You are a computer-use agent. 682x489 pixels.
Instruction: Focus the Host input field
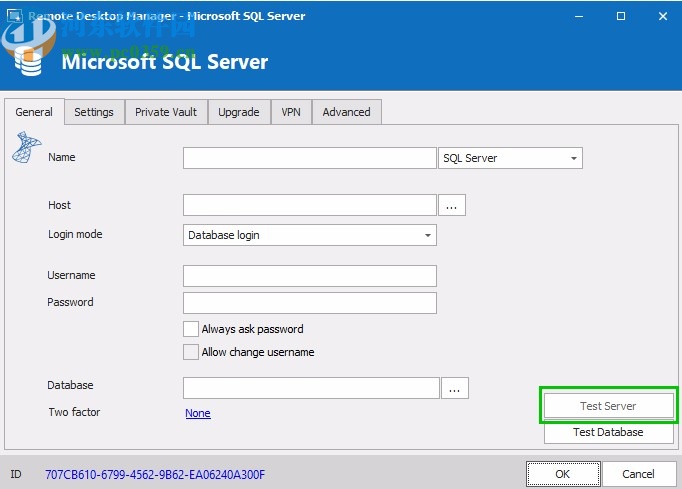310,205
